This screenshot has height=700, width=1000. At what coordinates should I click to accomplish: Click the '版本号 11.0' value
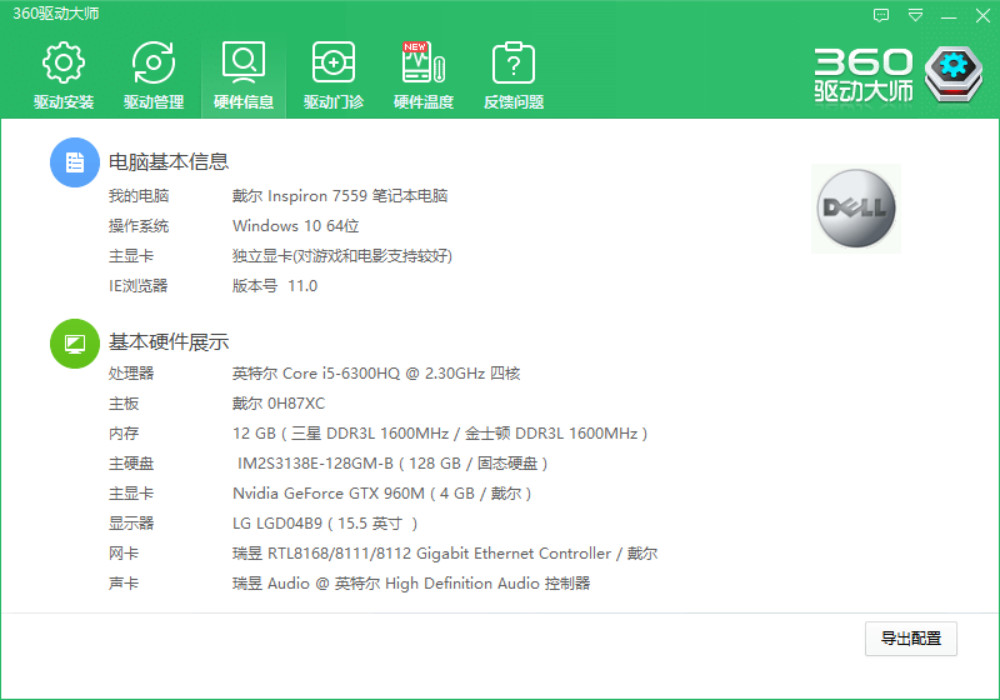pos(275,286)
